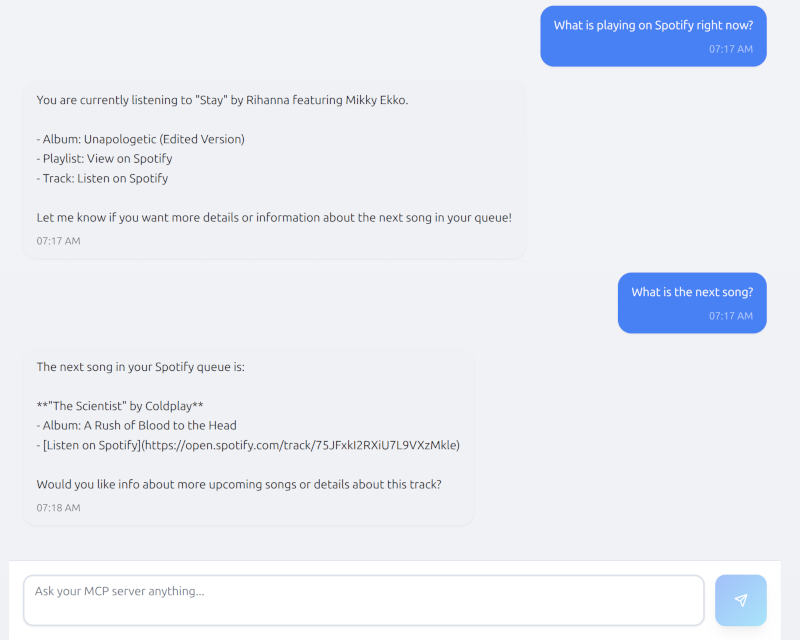800x640 pixels.
Task: Click The Scientist by Coldplay response bubble
Action: [x=248, y=436]
